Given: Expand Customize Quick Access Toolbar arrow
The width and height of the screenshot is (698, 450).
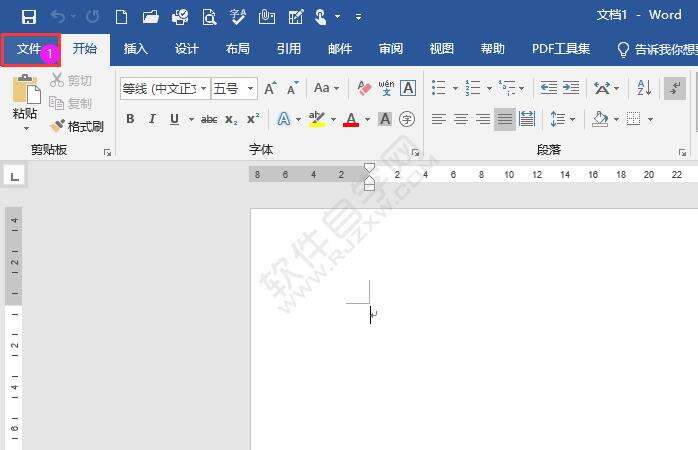Looking at the screenshot, I should (358, 17).
